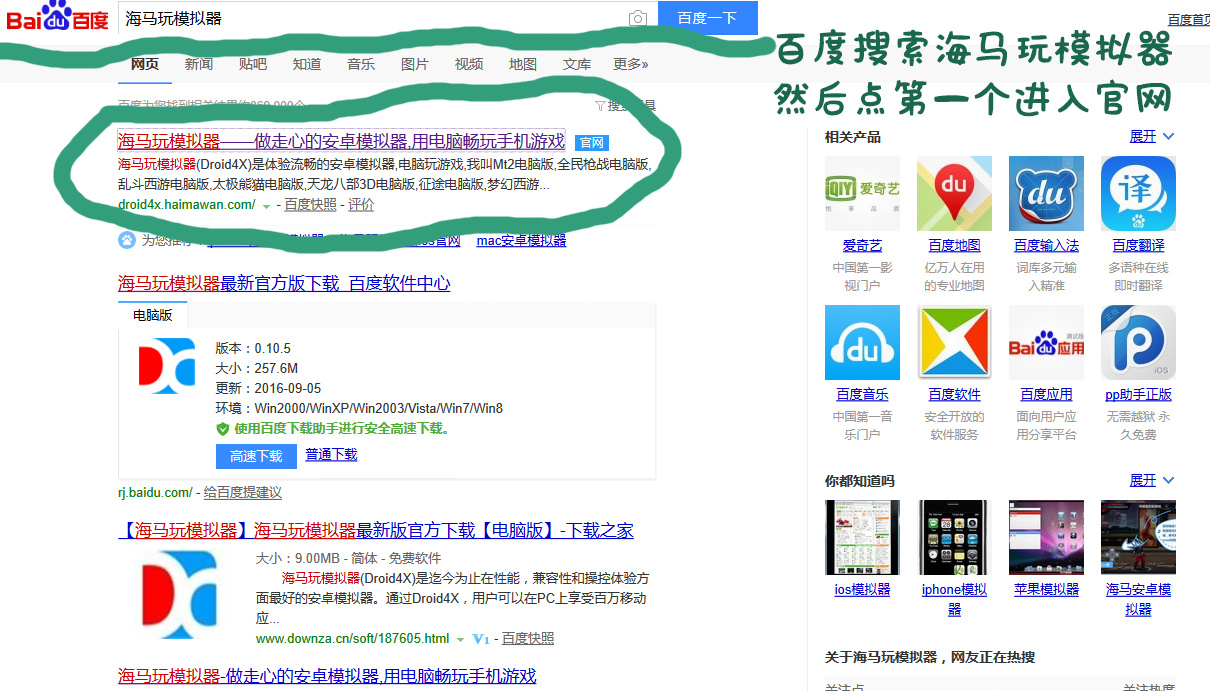Switch to 知道 tab
1210x691 pixels.
307,64
